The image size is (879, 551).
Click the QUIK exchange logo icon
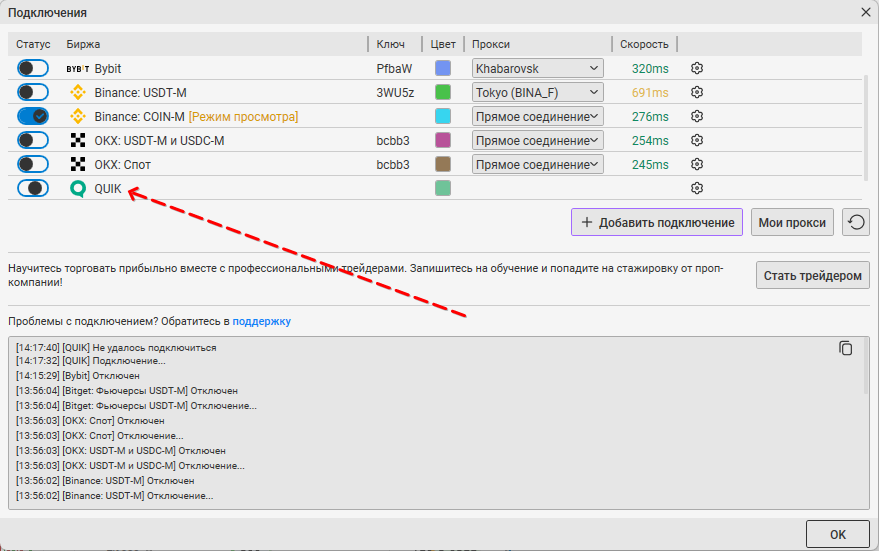[x=78, y=188]
